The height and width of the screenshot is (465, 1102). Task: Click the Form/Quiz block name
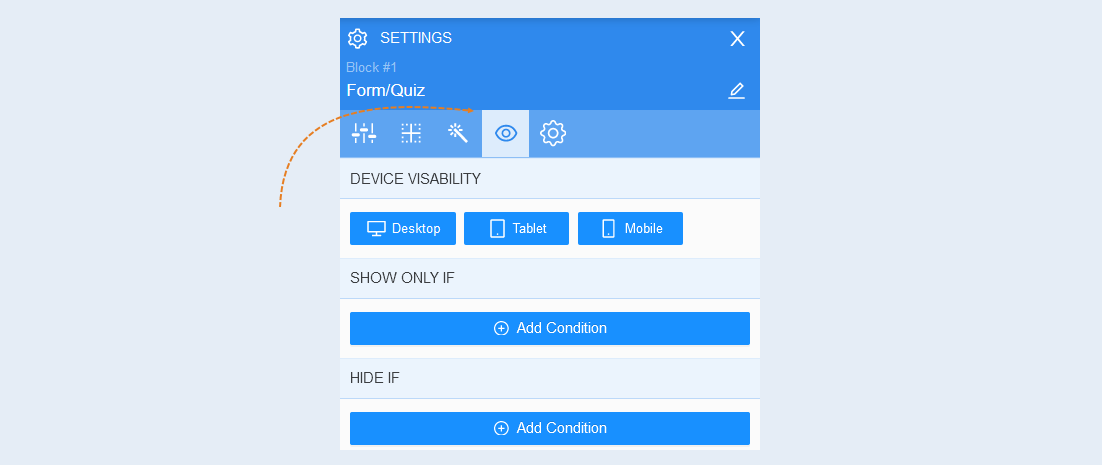[386, 91]
